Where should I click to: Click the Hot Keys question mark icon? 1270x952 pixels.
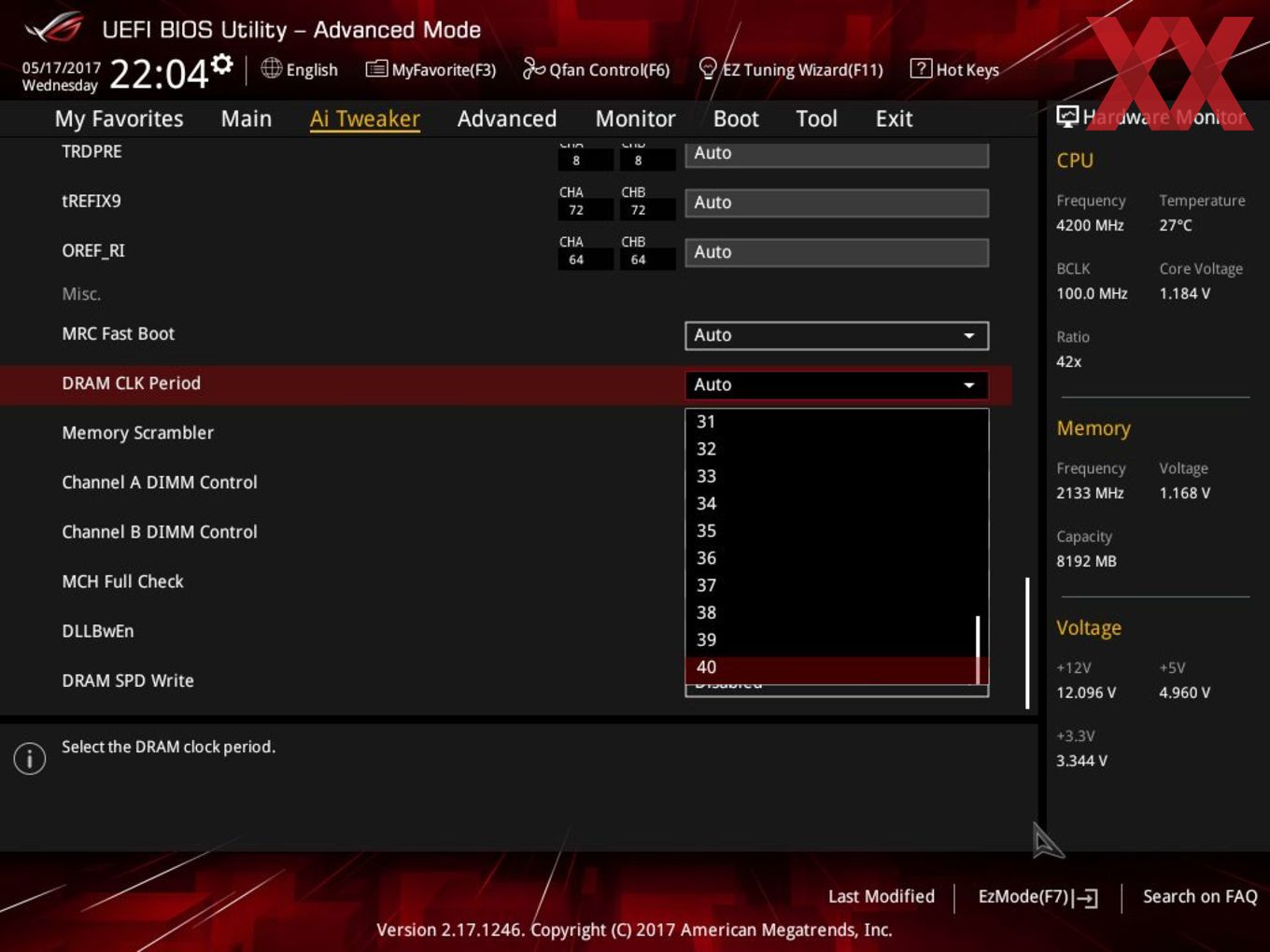pyautogui.click(x=921, y=68)
